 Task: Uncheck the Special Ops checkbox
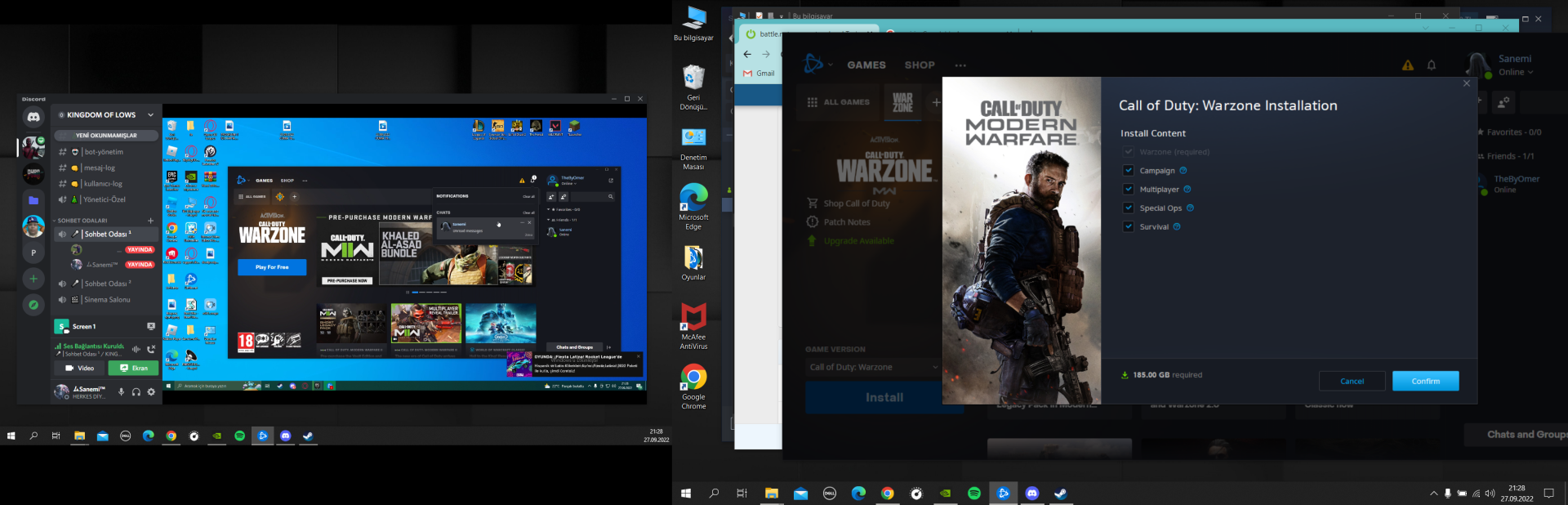pyautogui.click(x=1129, y=208)
